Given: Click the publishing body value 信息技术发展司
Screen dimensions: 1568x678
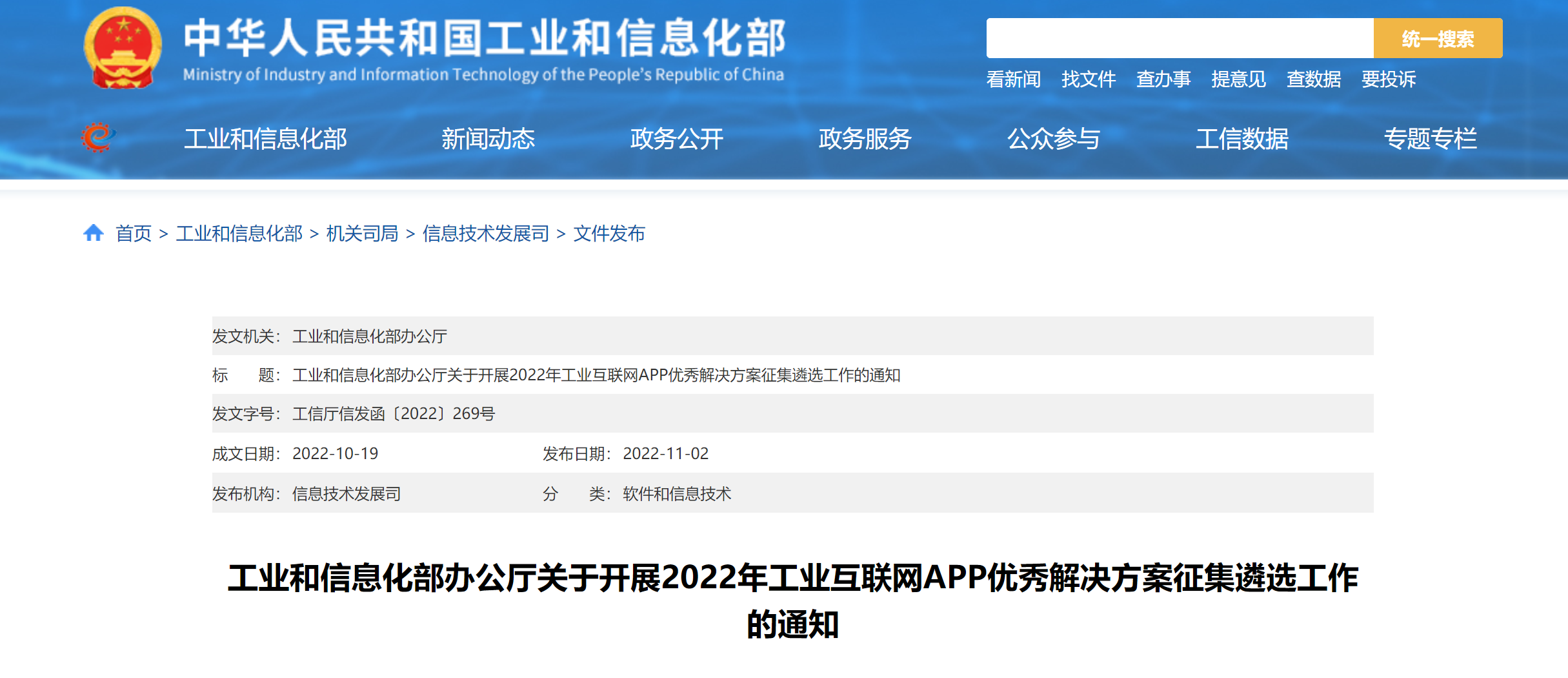Looking at the screenshot, I should 347,494.
